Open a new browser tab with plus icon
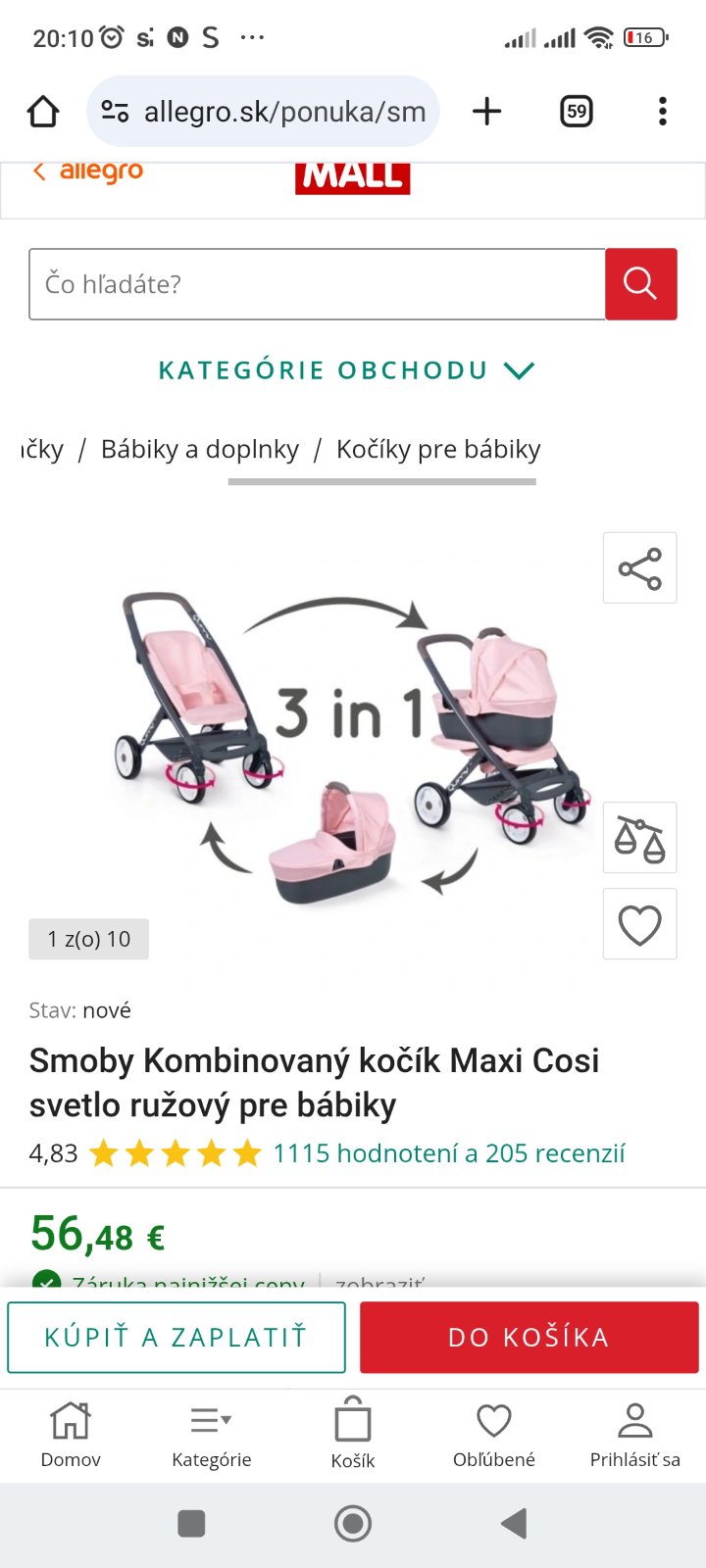Screen dimensions: 706x1568 point(486,112)
